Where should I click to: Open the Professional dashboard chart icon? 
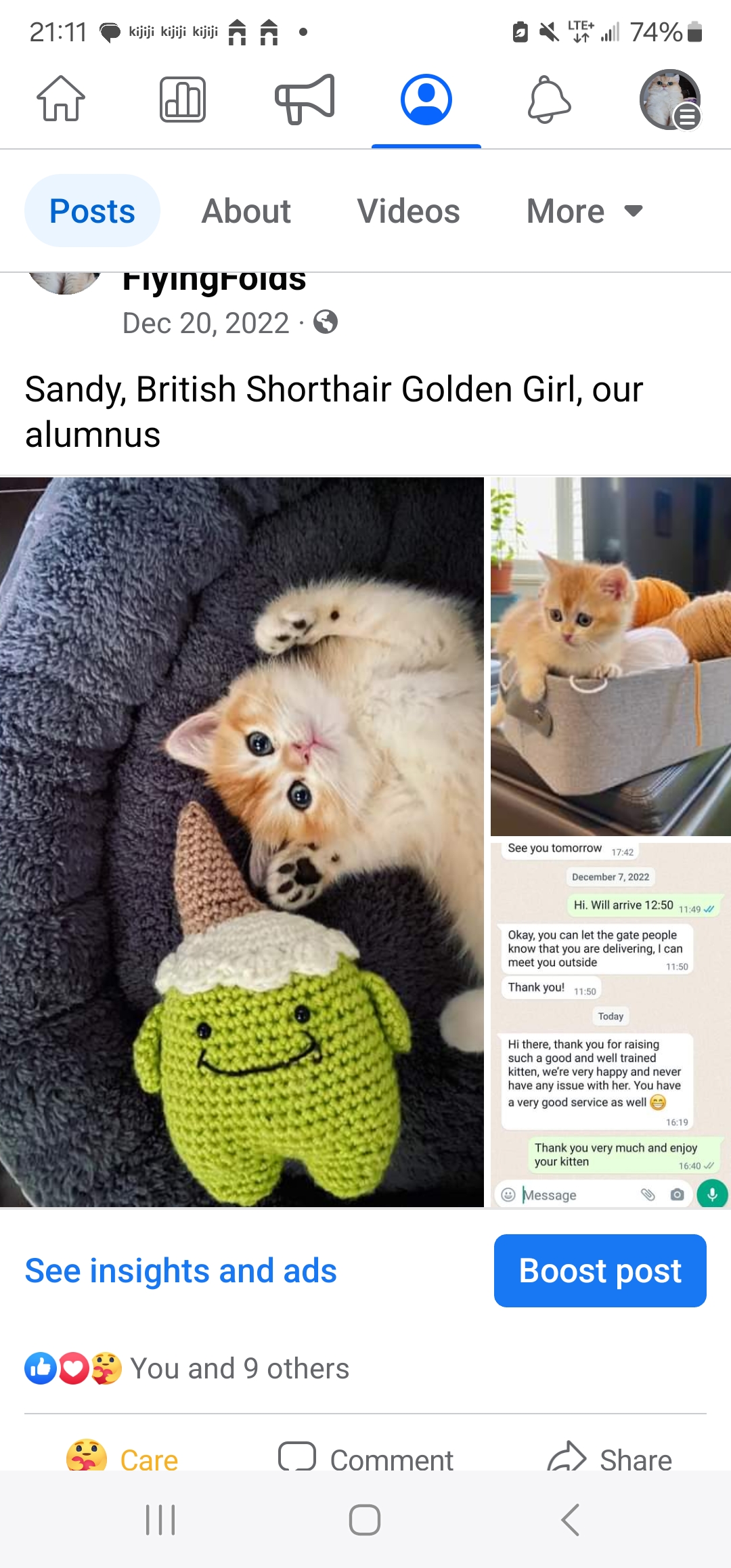tap(183, 99)
